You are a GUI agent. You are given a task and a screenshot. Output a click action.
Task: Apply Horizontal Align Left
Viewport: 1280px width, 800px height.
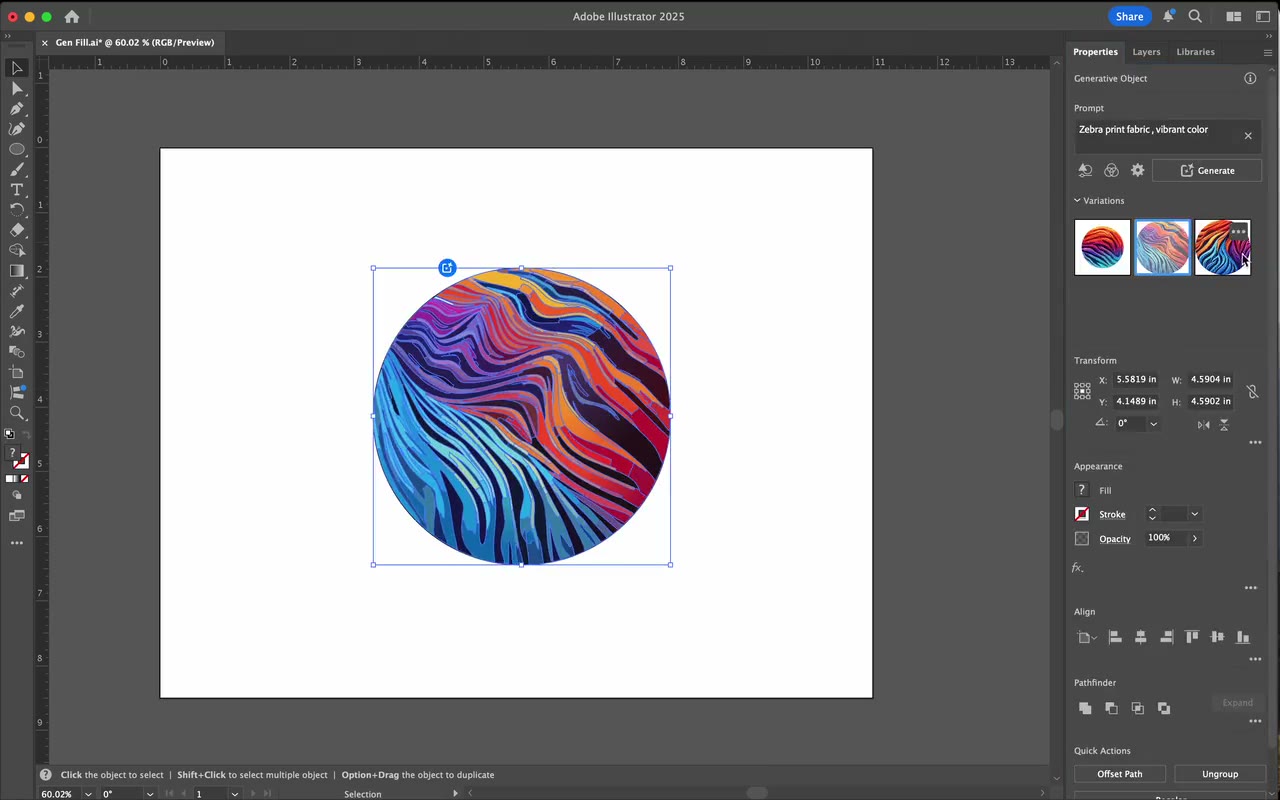[1115, 637]
